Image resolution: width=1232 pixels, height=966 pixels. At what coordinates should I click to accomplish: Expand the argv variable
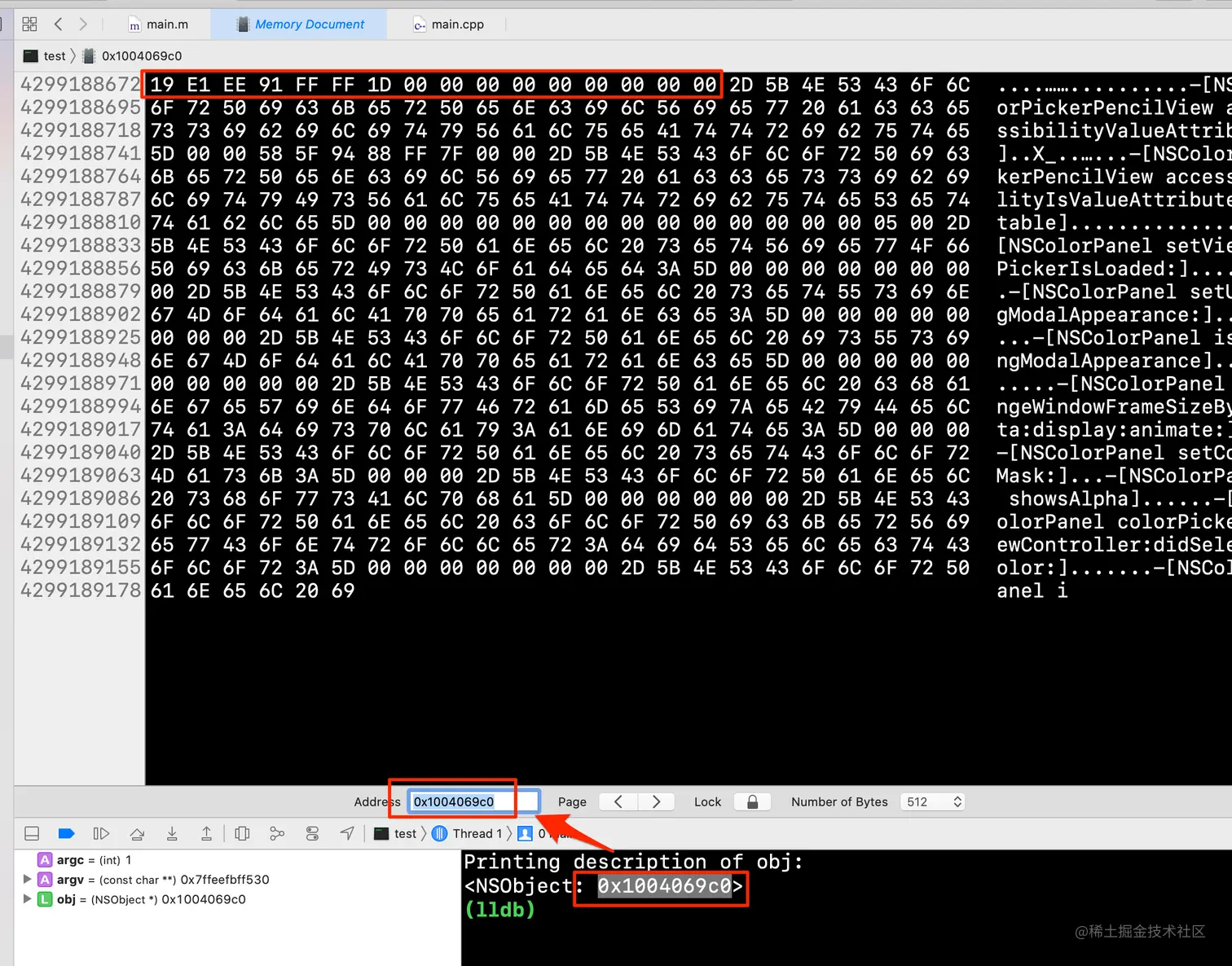click(x=27, y=880)
